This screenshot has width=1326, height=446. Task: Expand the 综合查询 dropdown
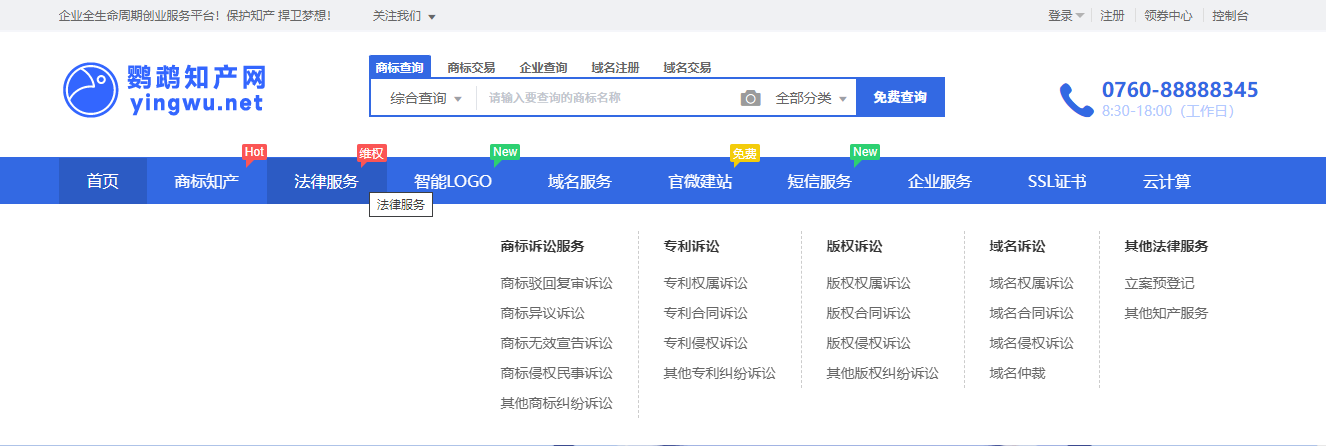426,98
